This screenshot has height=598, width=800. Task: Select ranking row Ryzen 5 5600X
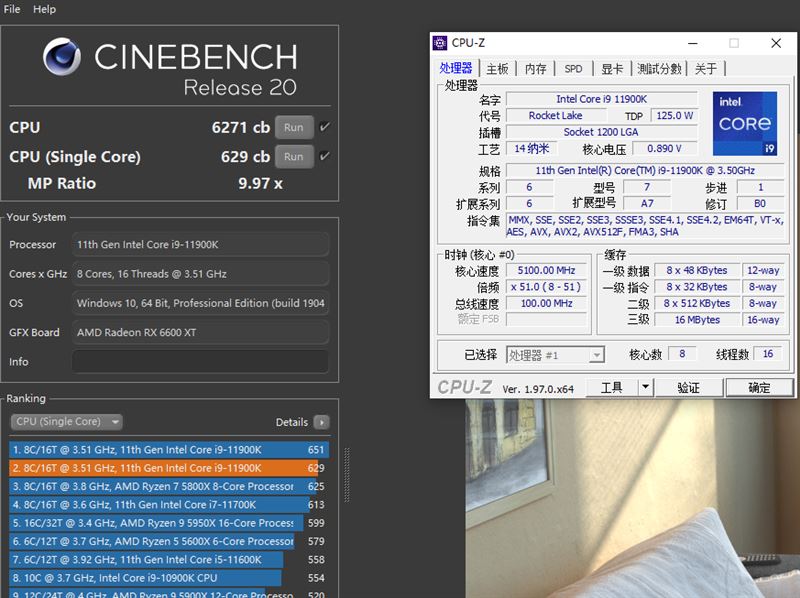click(168, 541)
